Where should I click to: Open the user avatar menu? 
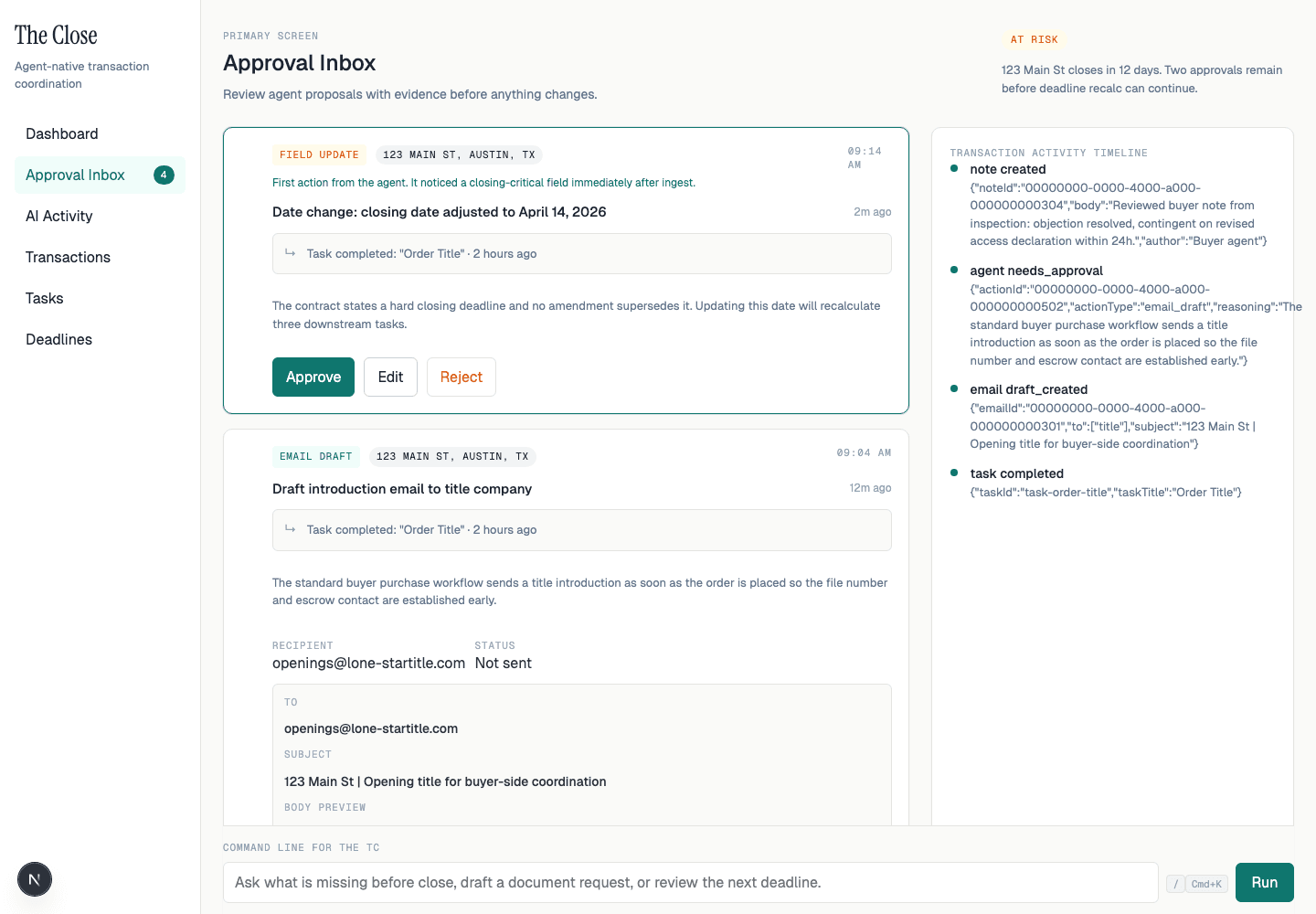[x=34, y=879]
